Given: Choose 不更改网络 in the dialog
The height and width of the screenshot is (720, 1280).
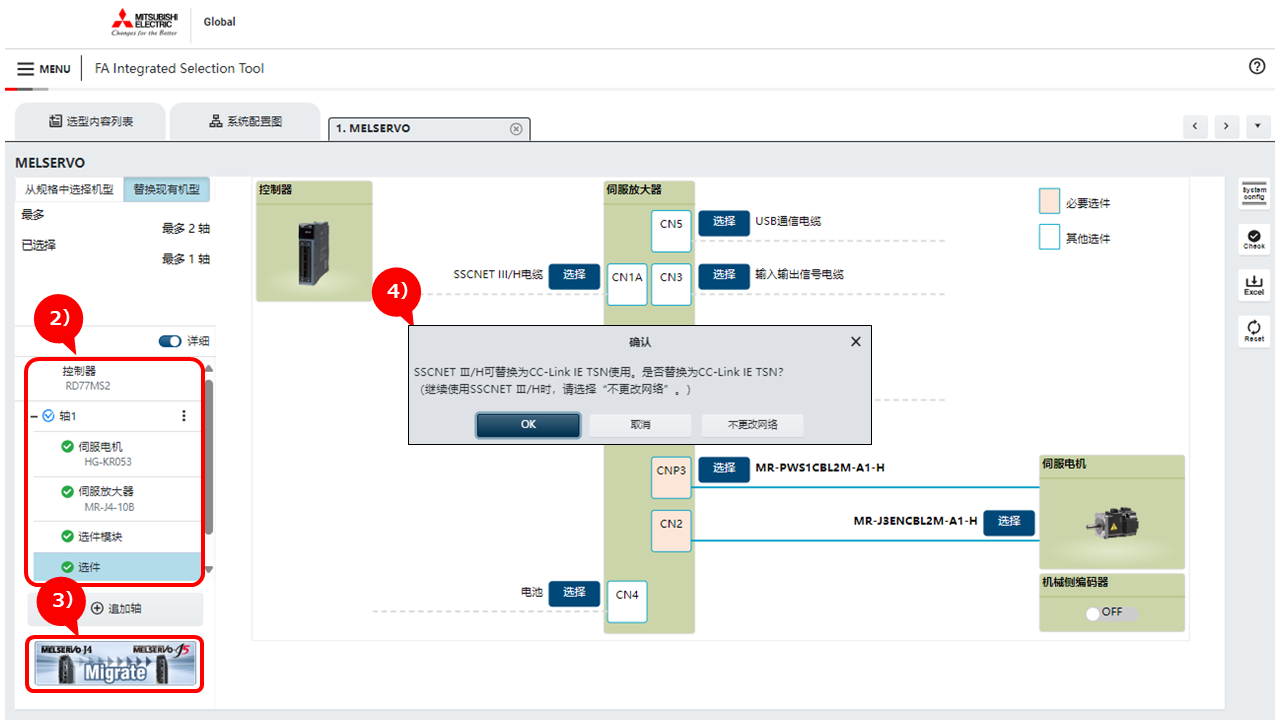Looking at the screenshot, I should coord(753,425).
